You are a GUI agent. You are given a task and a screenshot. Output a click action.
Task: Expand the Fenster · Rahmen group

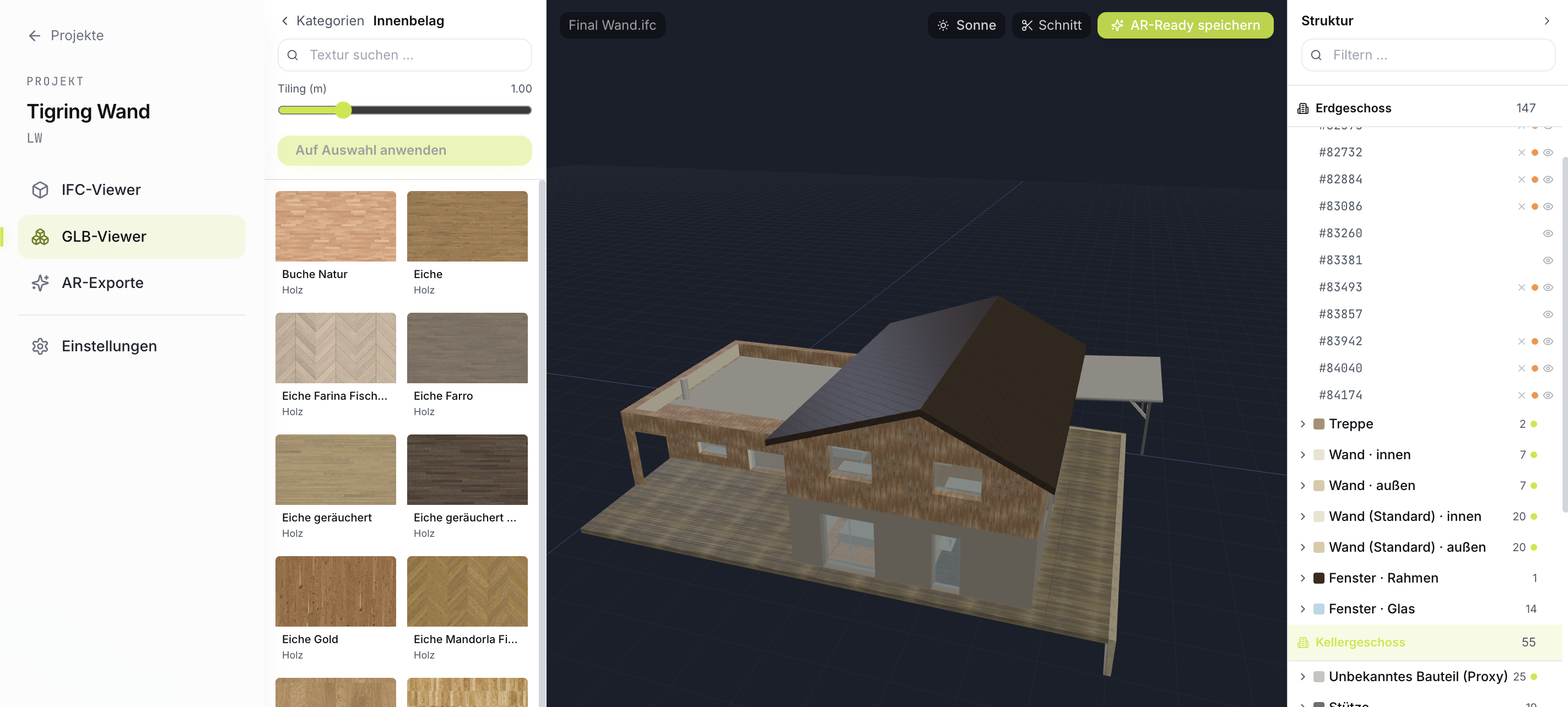click(x=1302, y=579)
